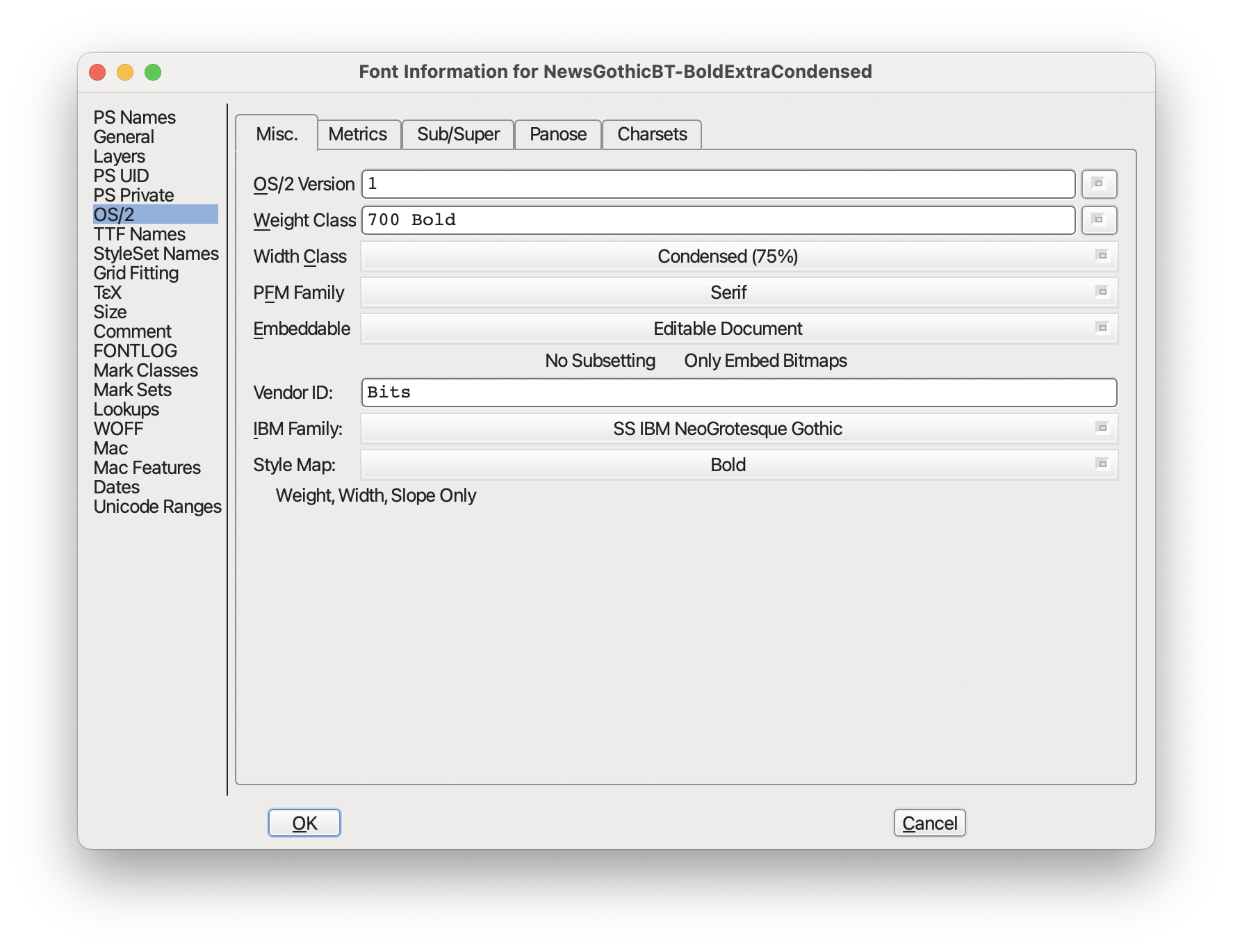Toggle Only Embed Bitmaps option
The image size is (1233, 952).
pyautogui.click(x=765, y=361)
